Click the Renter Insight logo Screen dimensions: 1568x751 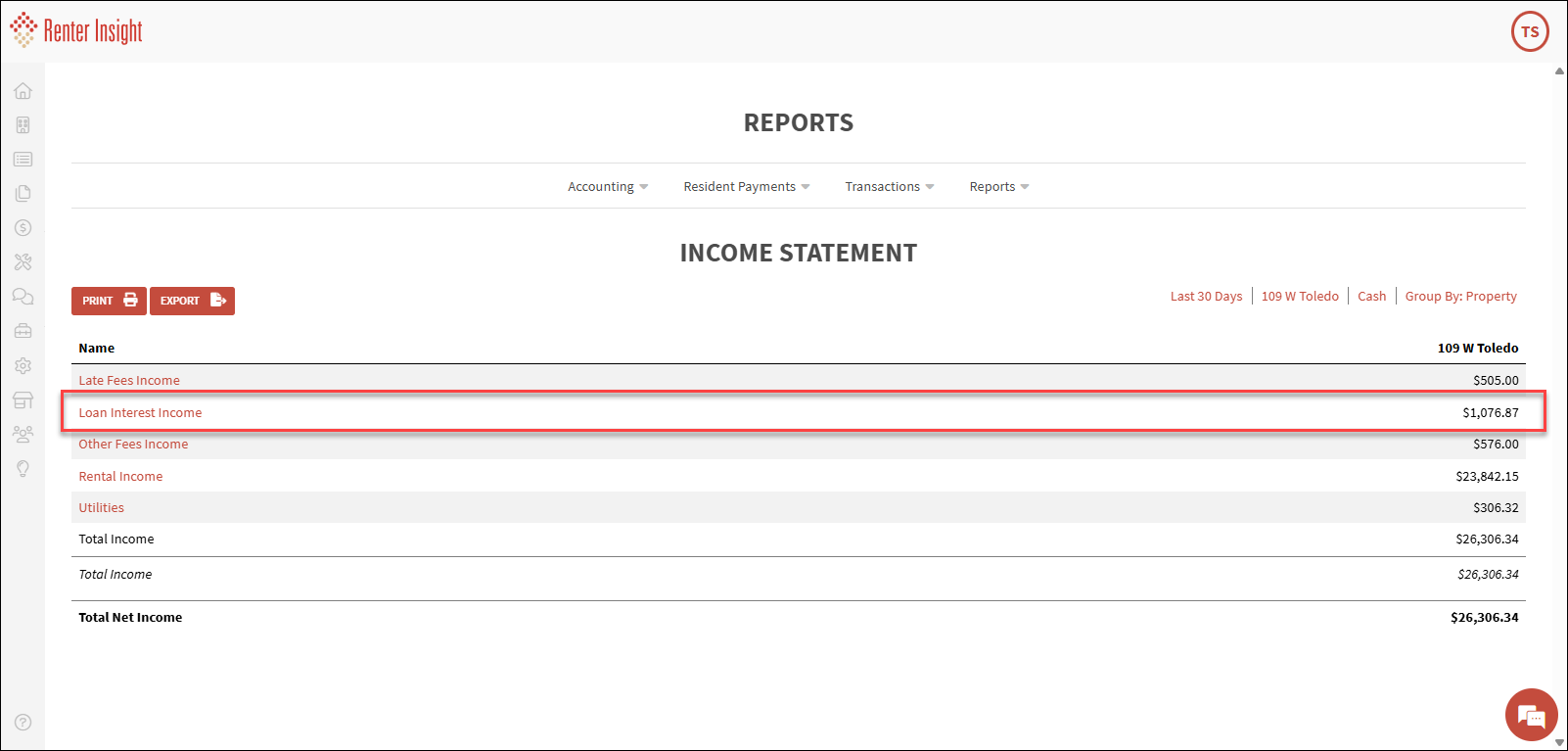pos(76,31)
